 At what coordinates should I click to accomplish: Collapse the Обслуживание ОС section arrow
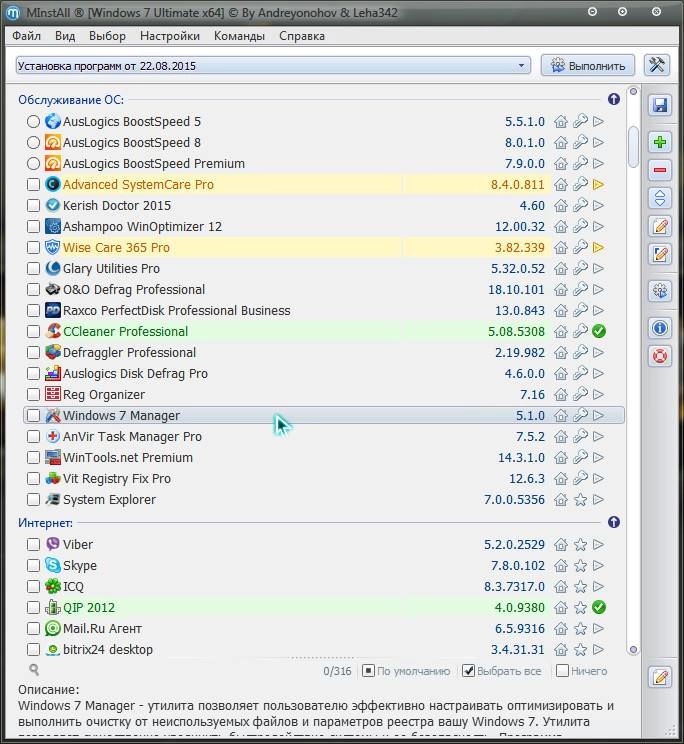point(614,99)
